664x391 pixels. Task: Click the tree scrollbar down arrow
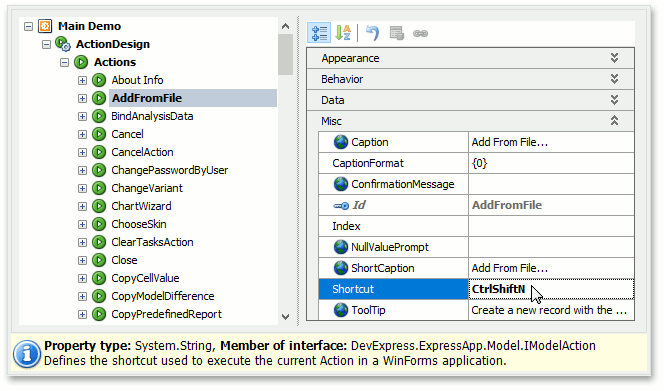pos(285,316)
